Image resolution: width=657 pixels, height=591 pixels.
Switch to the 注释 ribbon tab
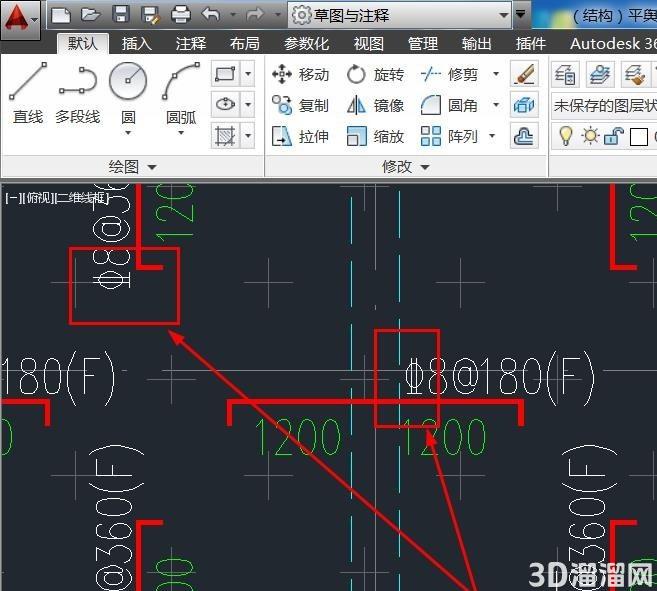[x=191, y=44]
